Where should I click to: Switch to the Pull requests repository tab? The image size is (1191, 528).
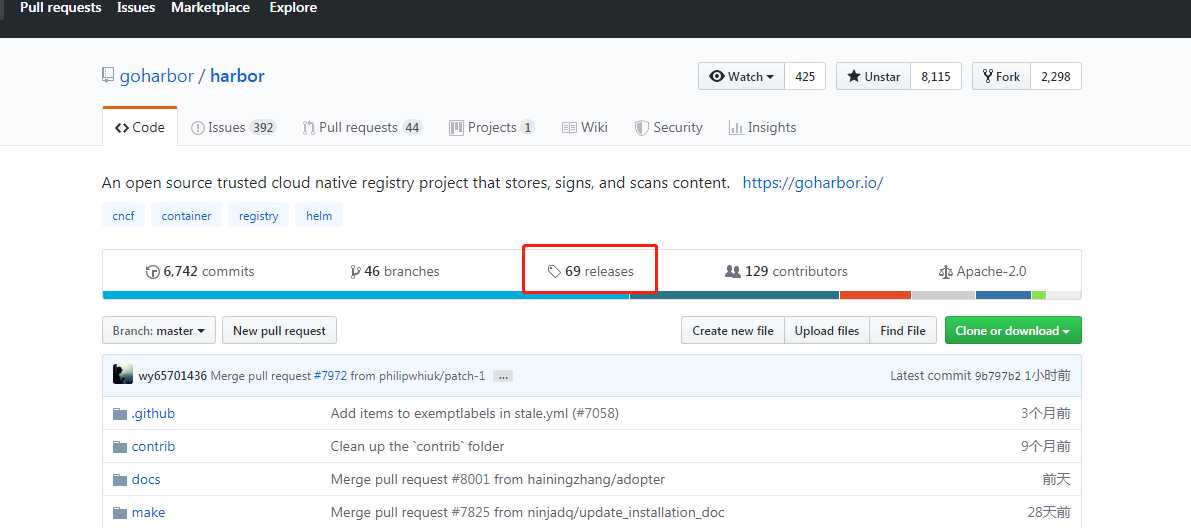(x=362, y=127)
